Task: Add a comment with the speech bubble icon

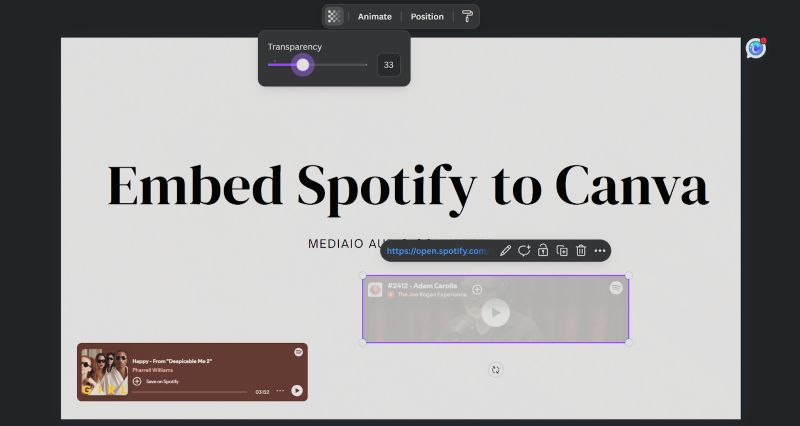Action: tap(524, 251)
